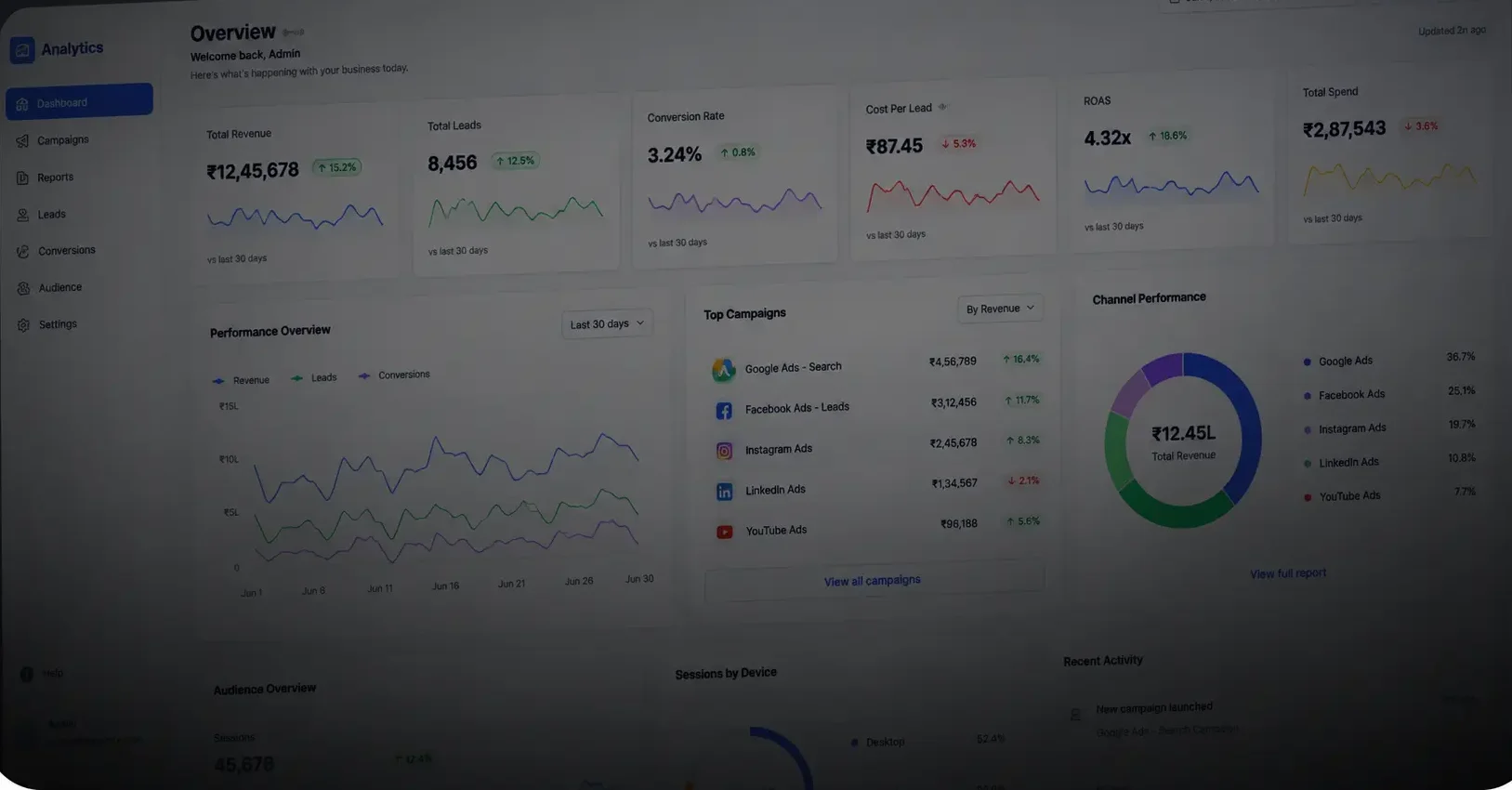
Task: Click the icon beside New campaign launched
Action: point(1075,714)
